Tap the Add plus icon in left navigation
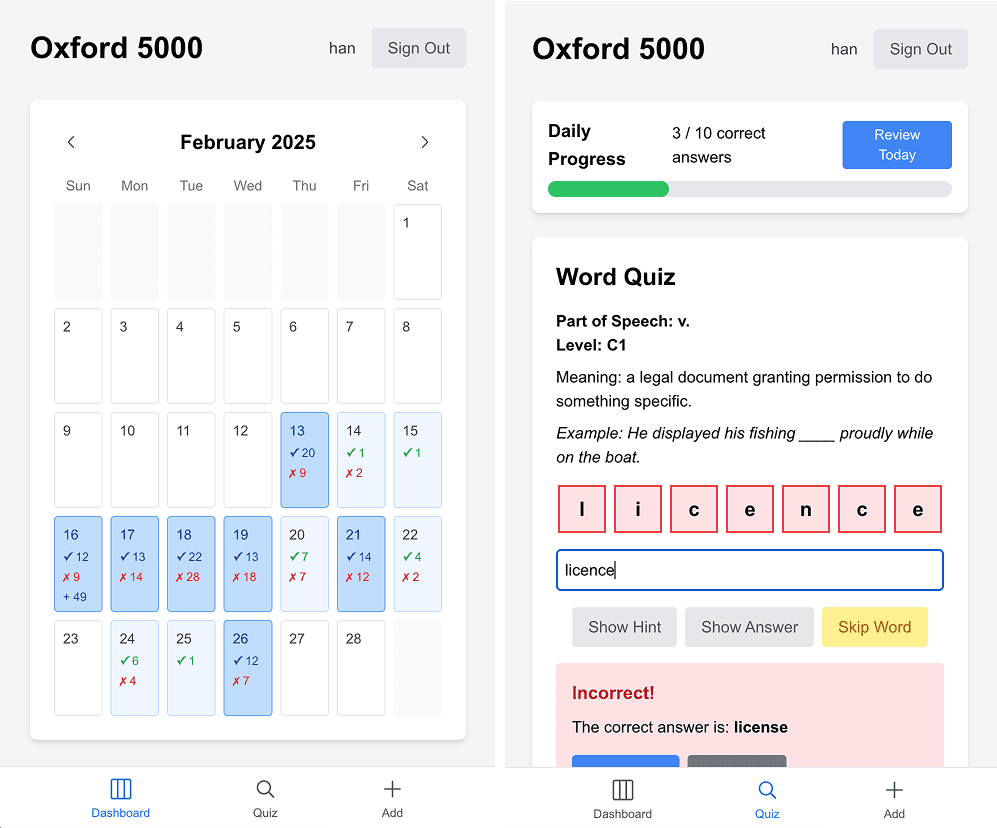 click(x=392, y=789)
